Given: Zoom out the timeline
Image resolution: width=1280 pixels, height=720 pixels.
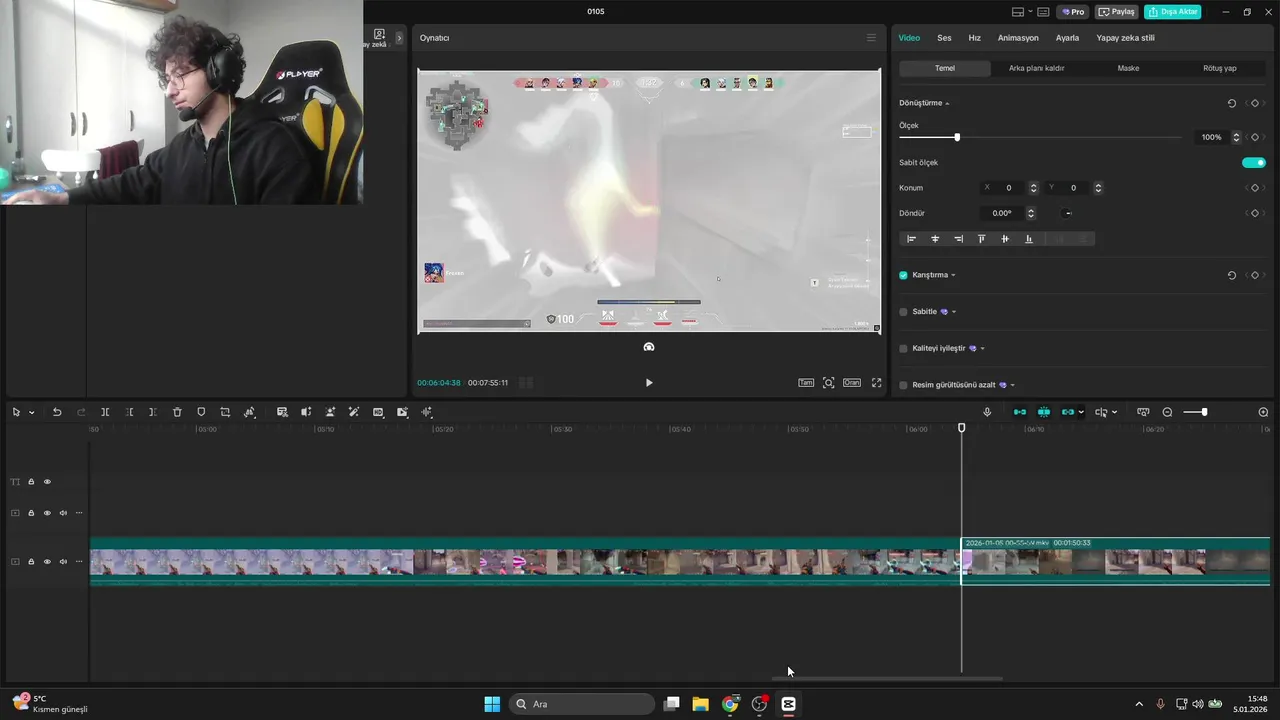Looking at the screenshot, I should click(1167, 412).
